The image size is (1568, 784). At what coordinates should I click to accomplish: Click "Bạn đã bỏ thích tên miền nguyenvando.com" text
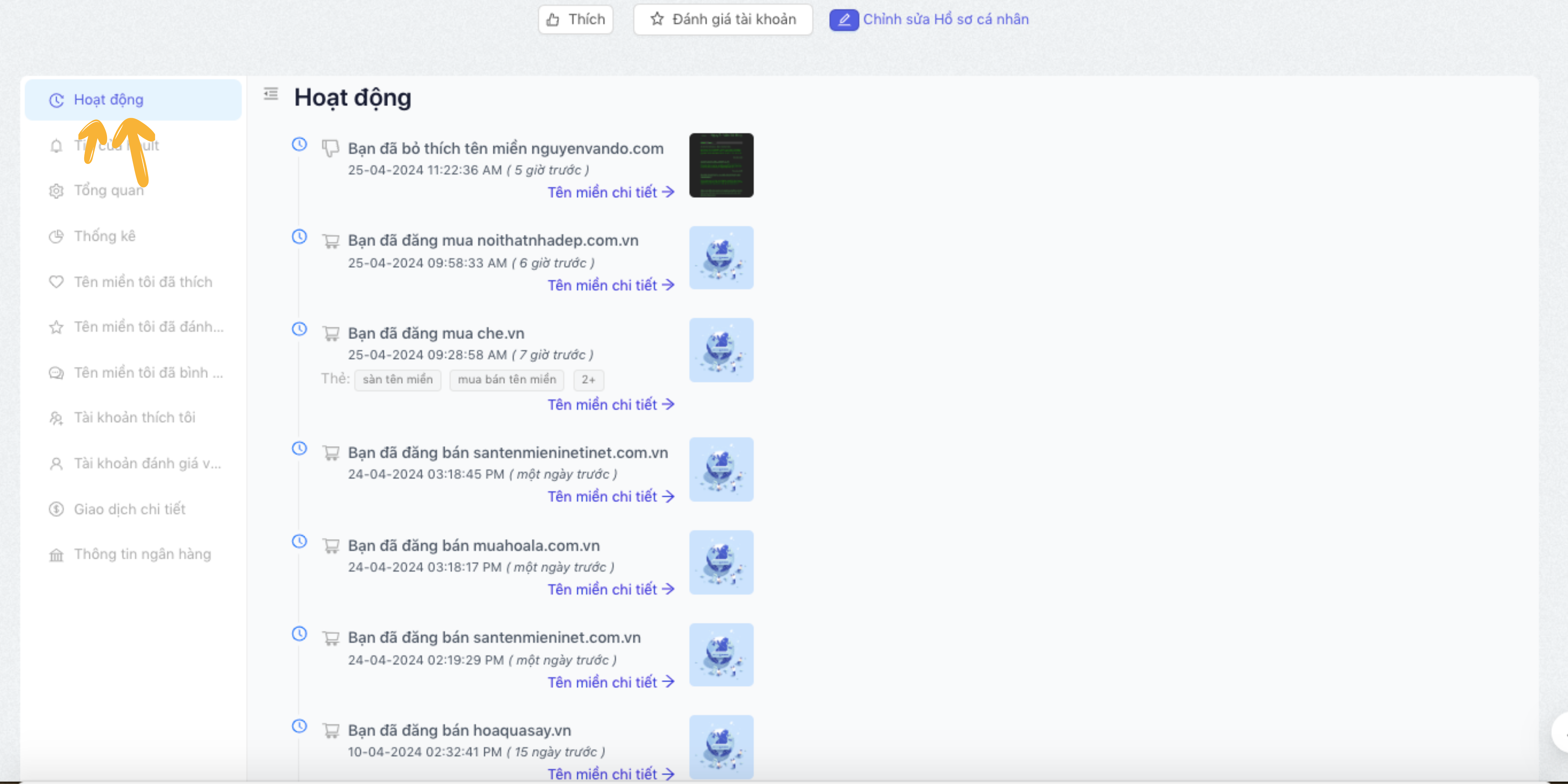[x=506, y=149]
